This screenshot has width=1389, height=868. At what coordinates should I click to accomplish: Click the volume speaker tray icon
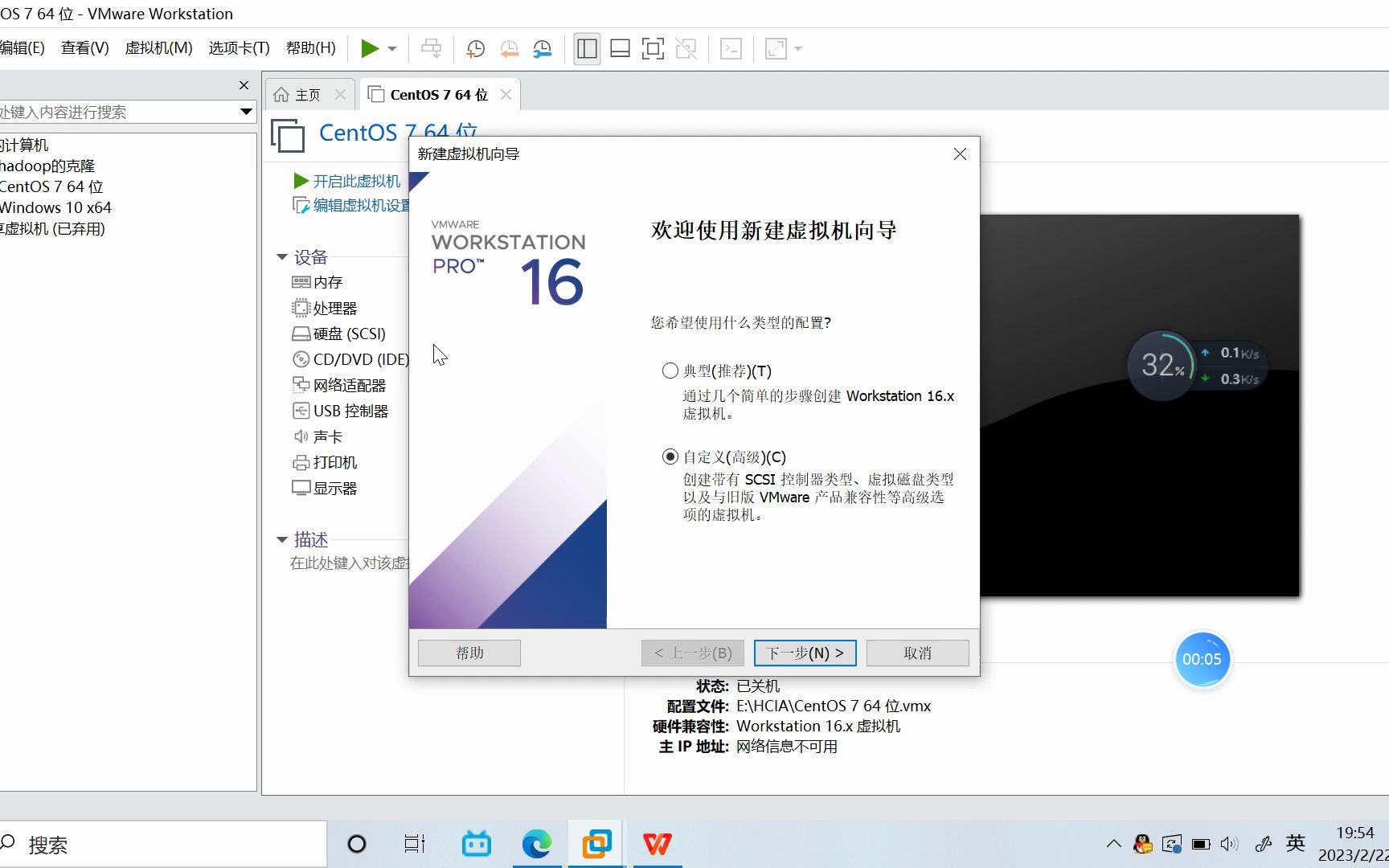click(x=1230, y=845)
